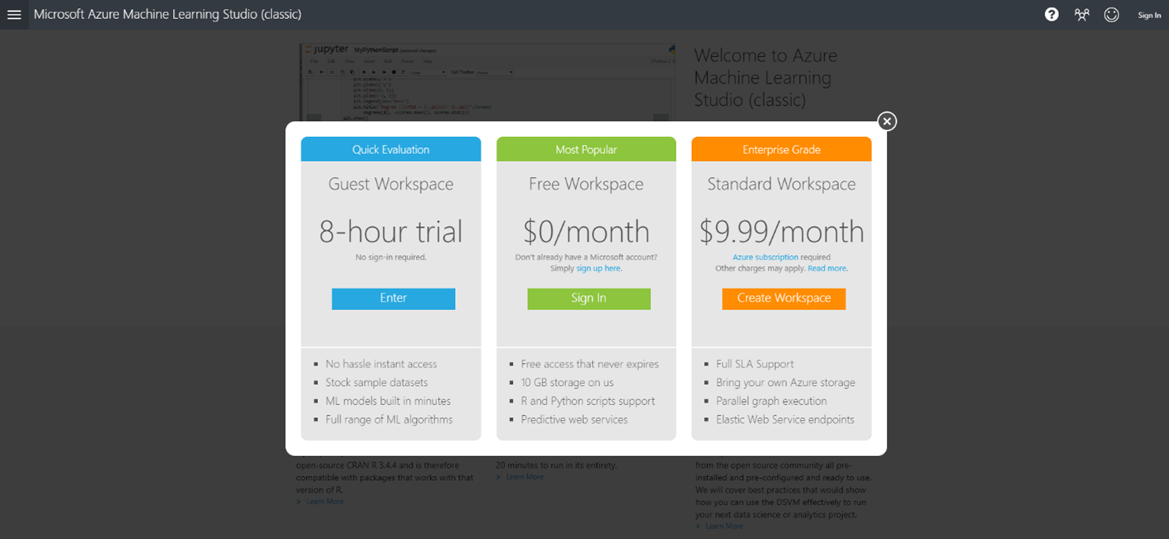Click 'Stock sample datasets' bullet

tap(376, 382)
